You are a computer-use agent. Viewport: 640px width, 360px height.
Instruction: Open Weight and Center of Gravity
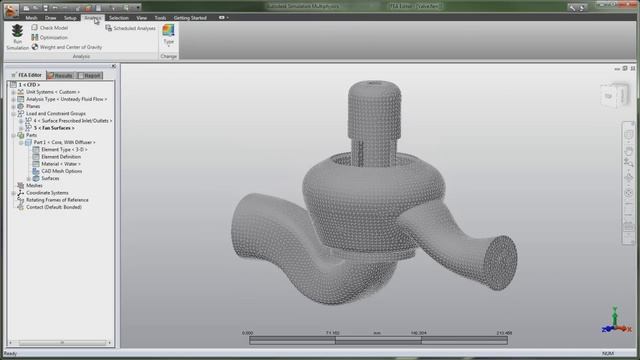pyautogui.click(x=67, y=47)
